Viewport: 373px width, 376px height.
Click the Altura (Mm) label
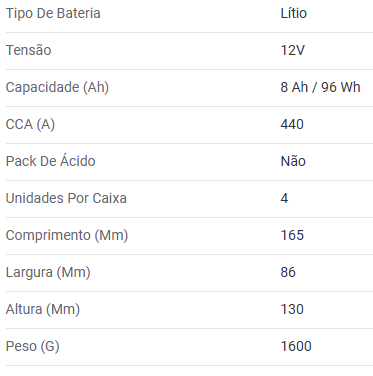click(x=43, y=310)
